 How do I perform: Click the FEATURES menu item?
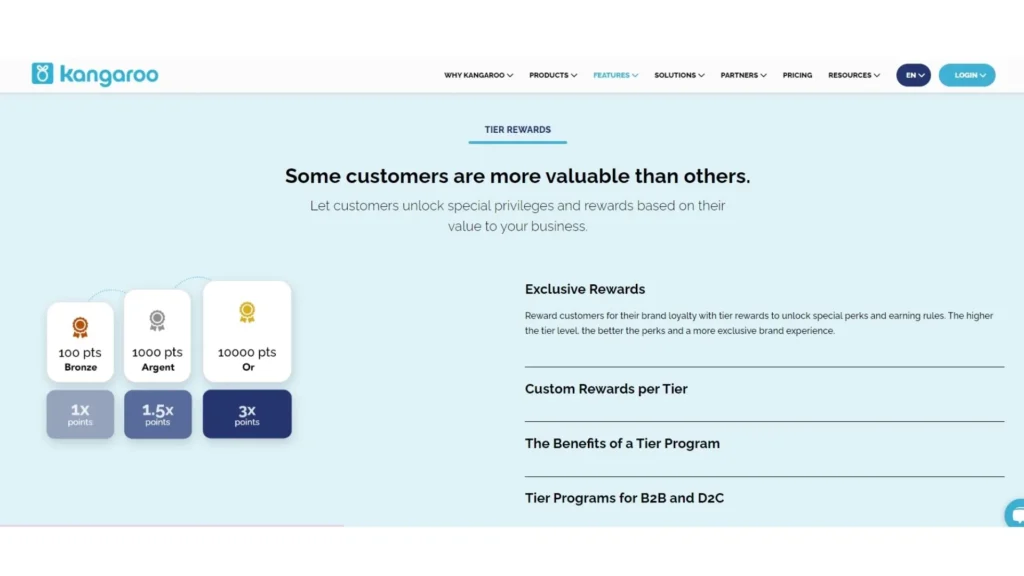tap(614, 75)
